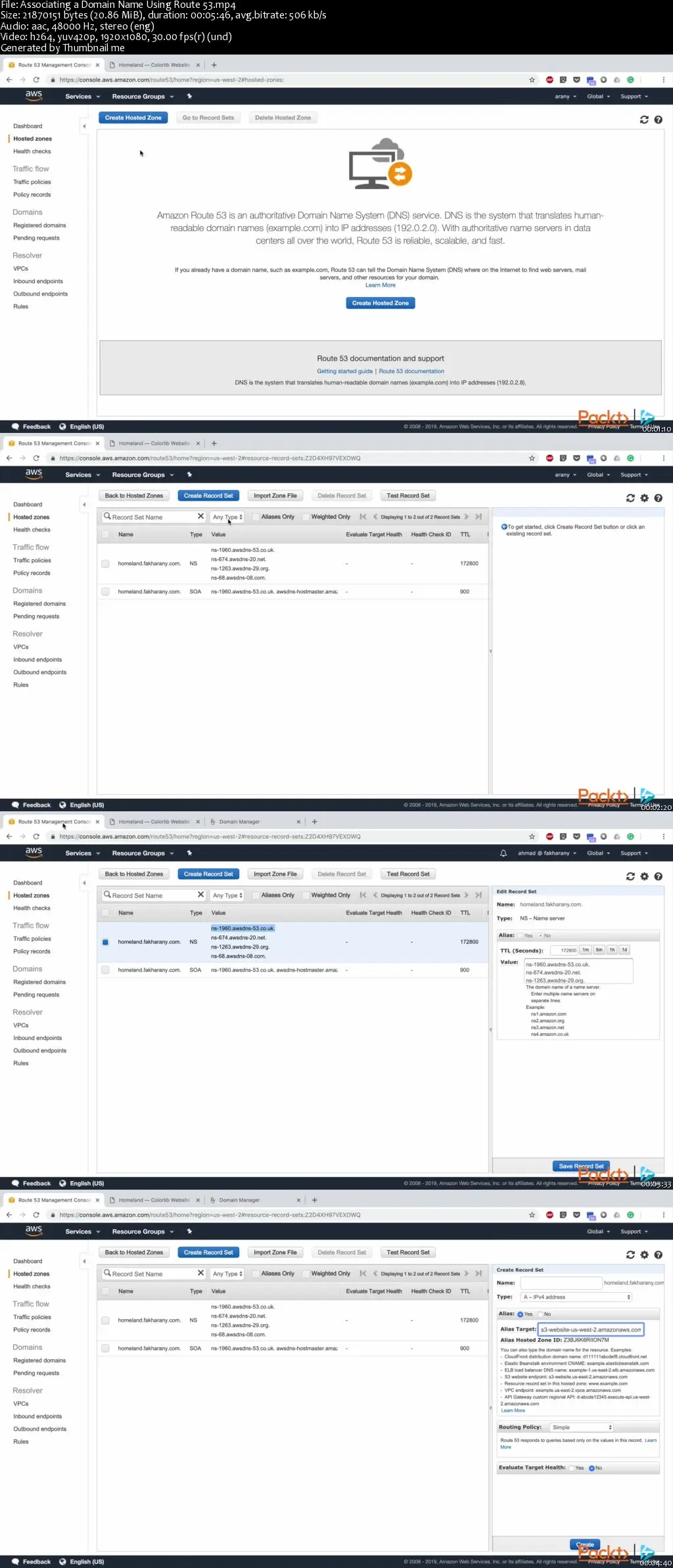This screenshot has width=673, height=1568.
Task: Click Back to Hosted Zones in 00:02:20 frame
Action: (x=134, y=496)
